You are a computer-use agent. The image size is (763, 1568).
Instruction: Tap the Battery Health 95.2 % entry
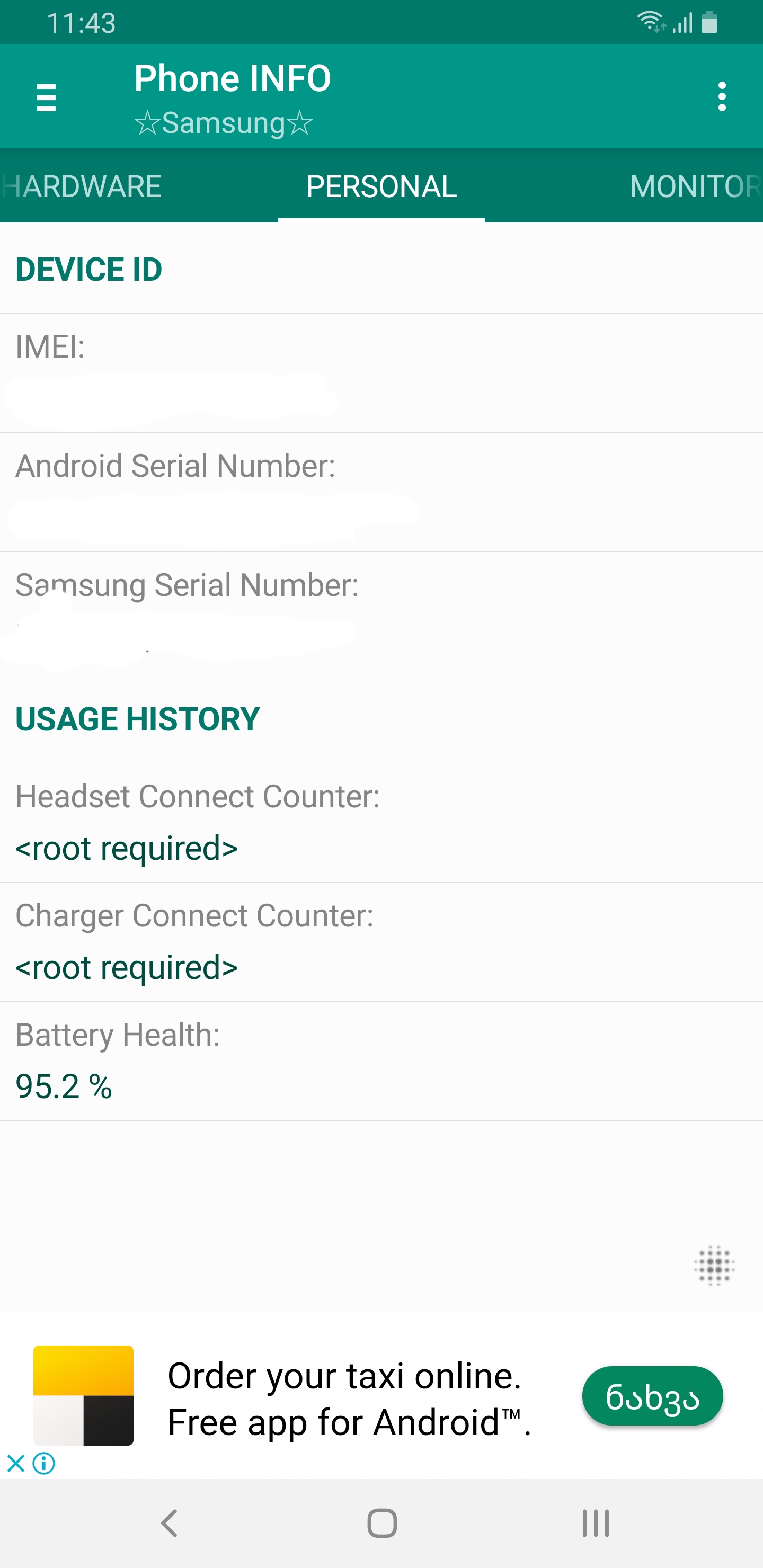(381, 1061)
